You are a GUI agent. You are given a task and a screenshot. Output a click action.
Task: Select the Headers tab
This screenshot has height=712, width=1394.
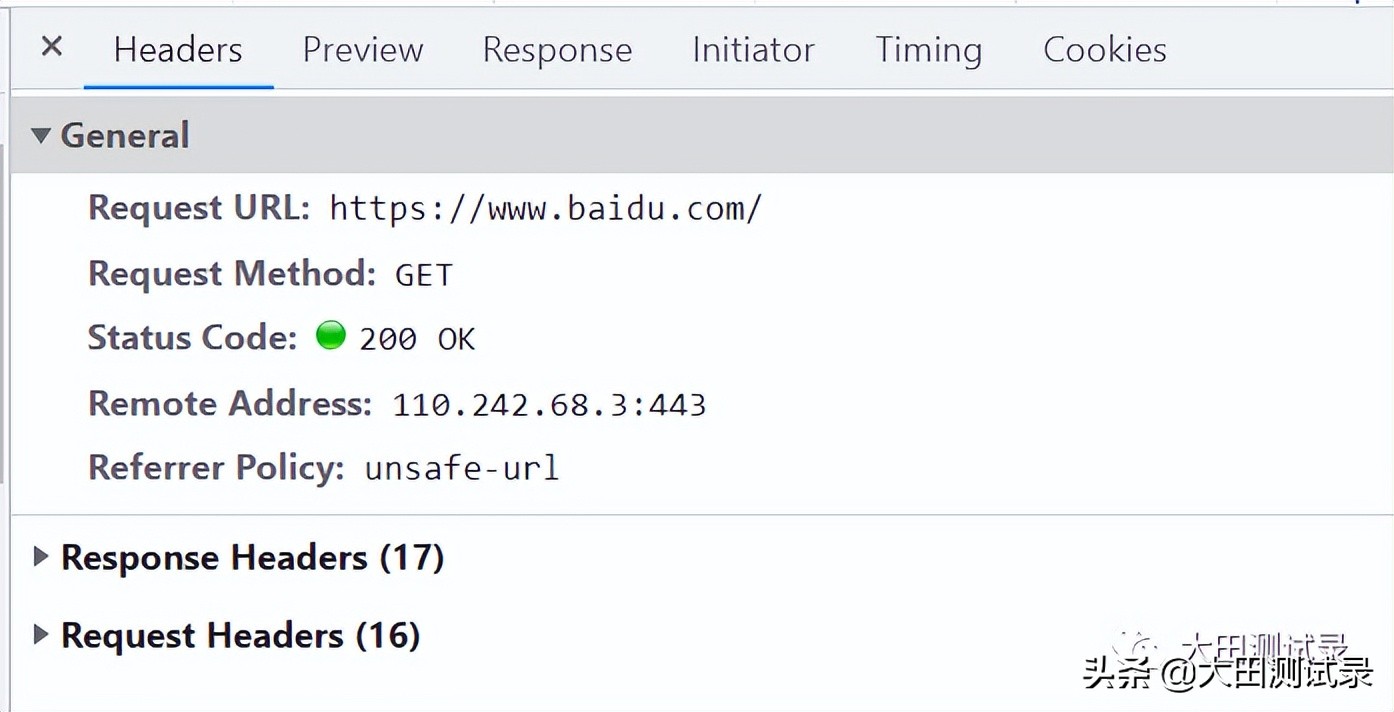(x=178, y=50)
